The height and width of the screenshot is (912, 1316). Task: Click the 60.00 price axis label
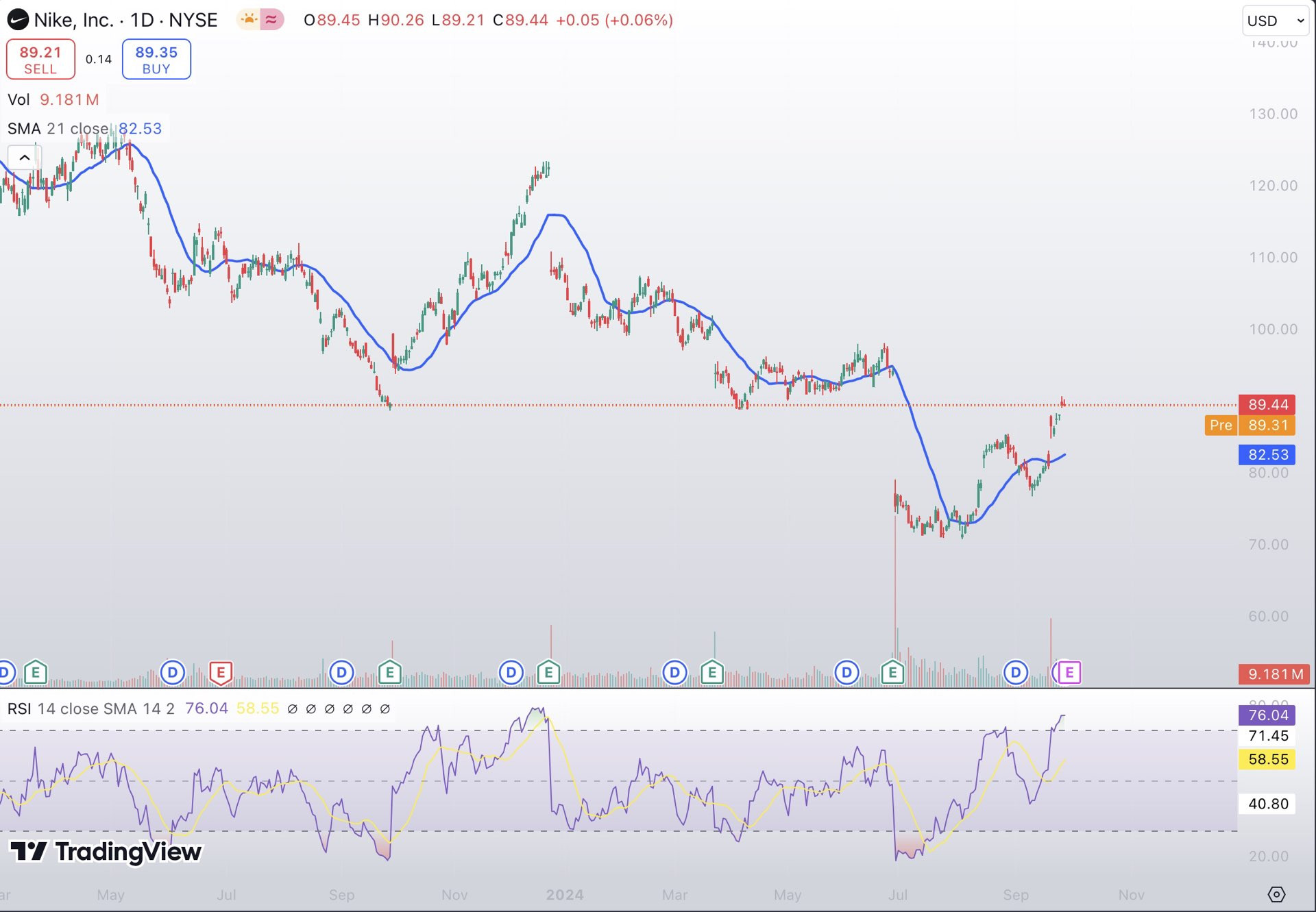(x=1268, y=616)
